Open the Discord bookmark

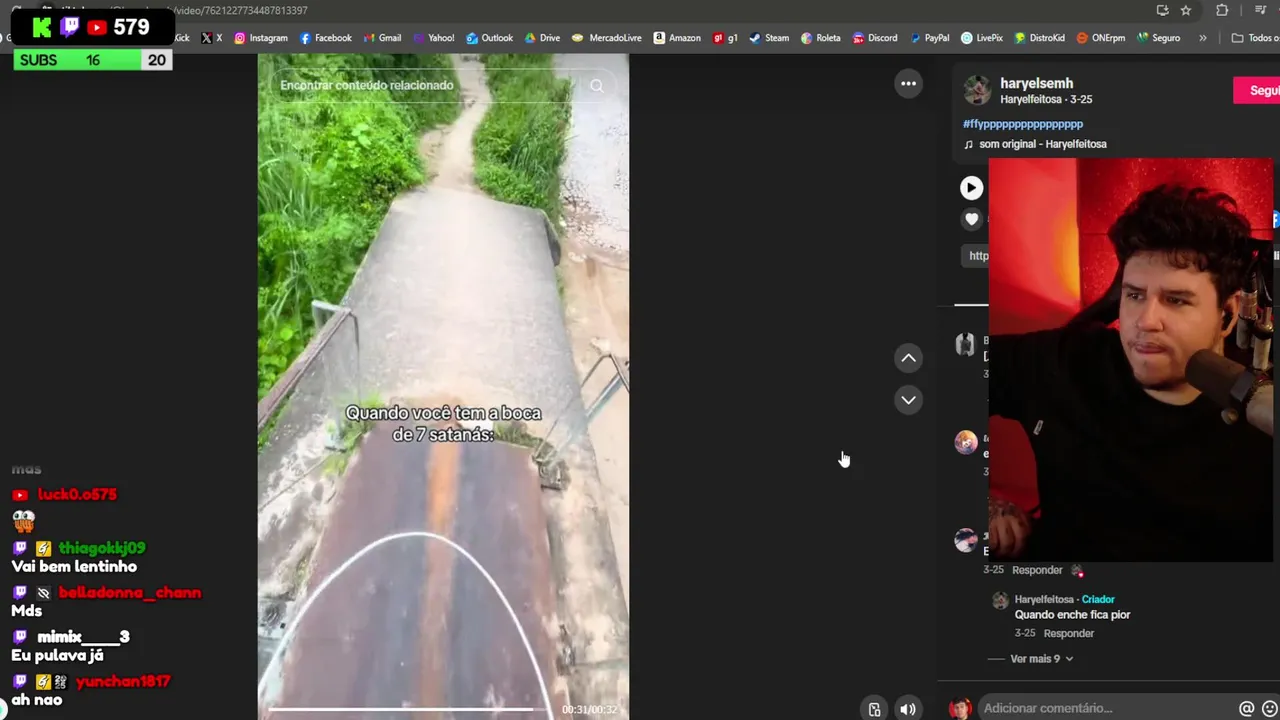point(875,38)
